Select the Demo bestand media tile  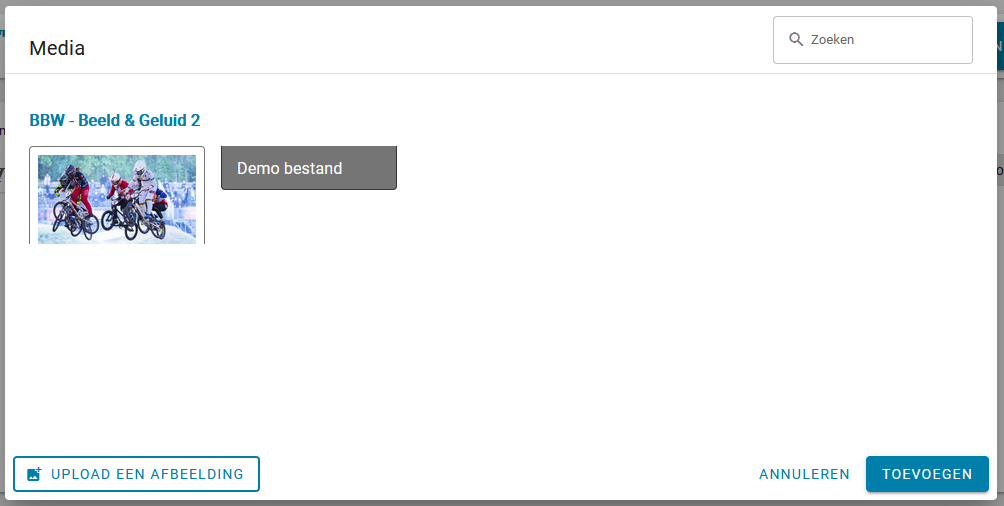coord(309,168)
